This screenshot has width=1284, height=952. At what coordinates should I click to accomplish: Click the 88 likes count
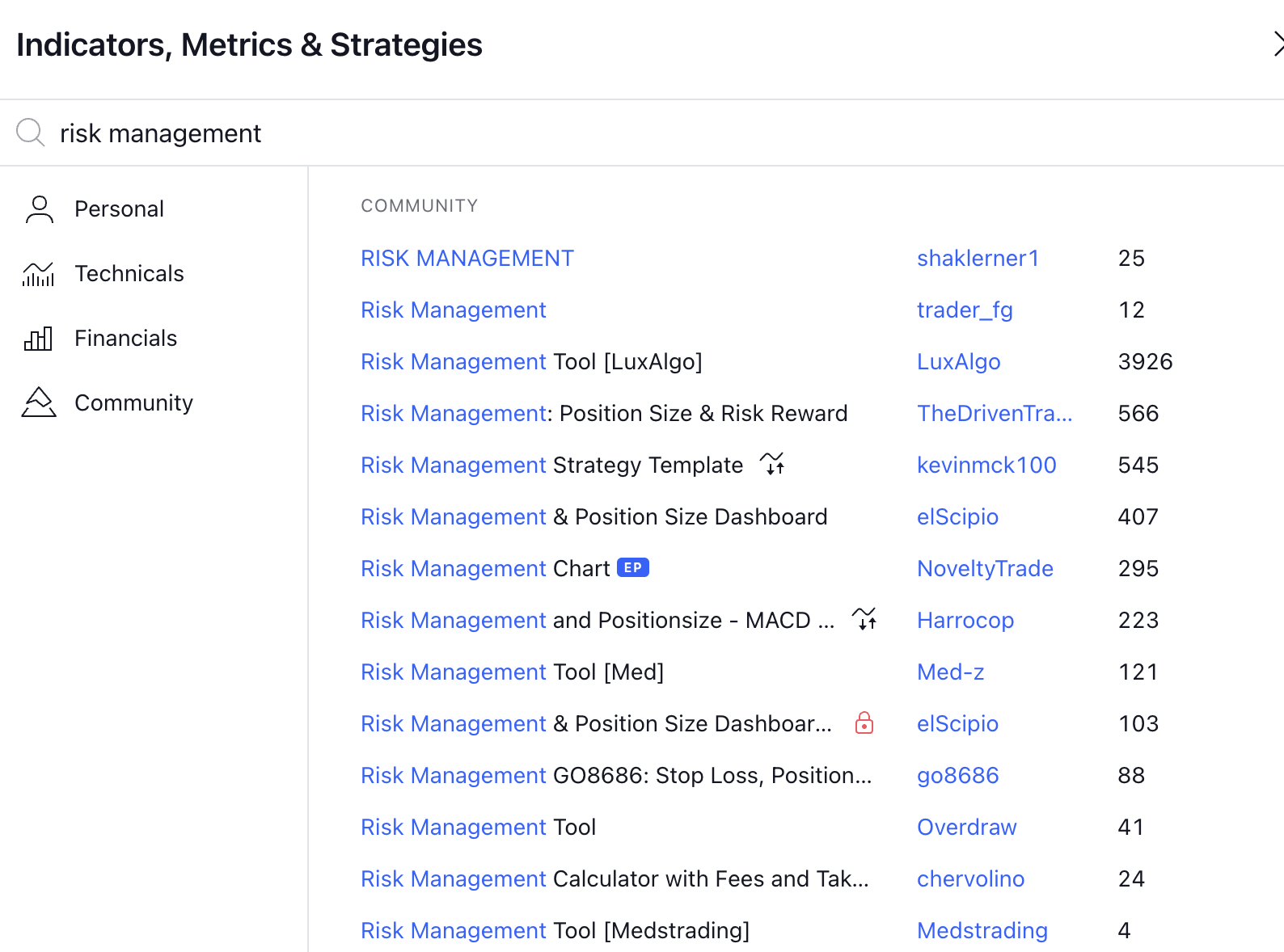tap(1131, 775)
